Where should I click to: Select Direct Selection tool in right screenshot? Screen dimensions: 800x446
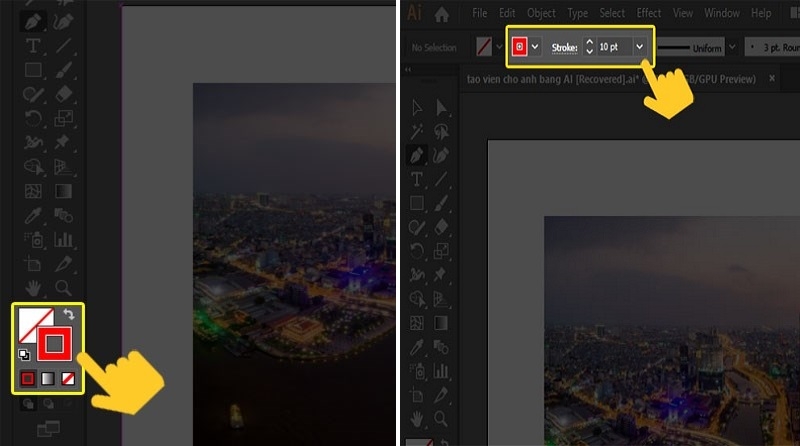(x=441, y=108)
